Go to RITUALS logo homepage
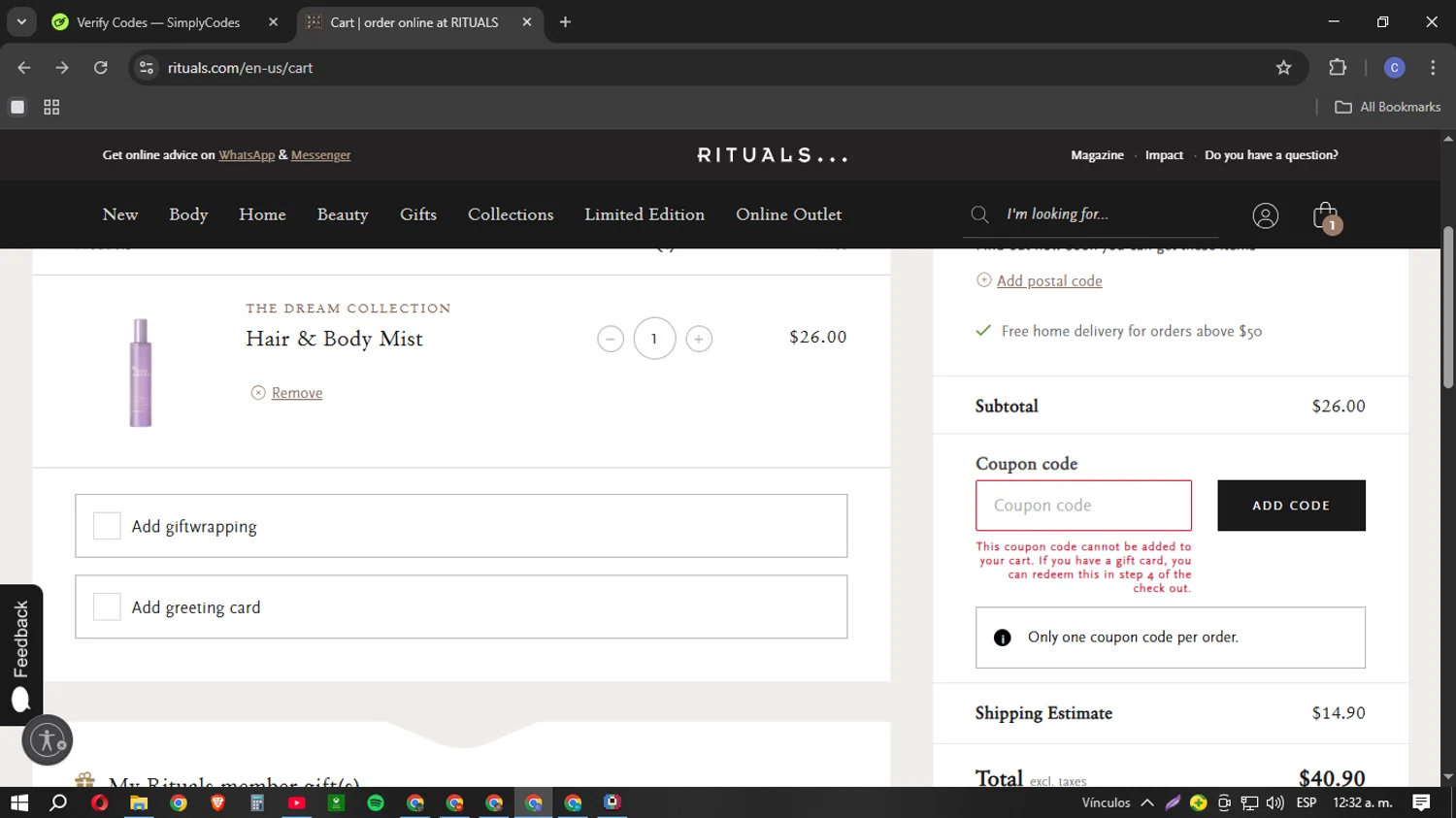Screen dimensions: 1456x818 [x=773, y=155]
